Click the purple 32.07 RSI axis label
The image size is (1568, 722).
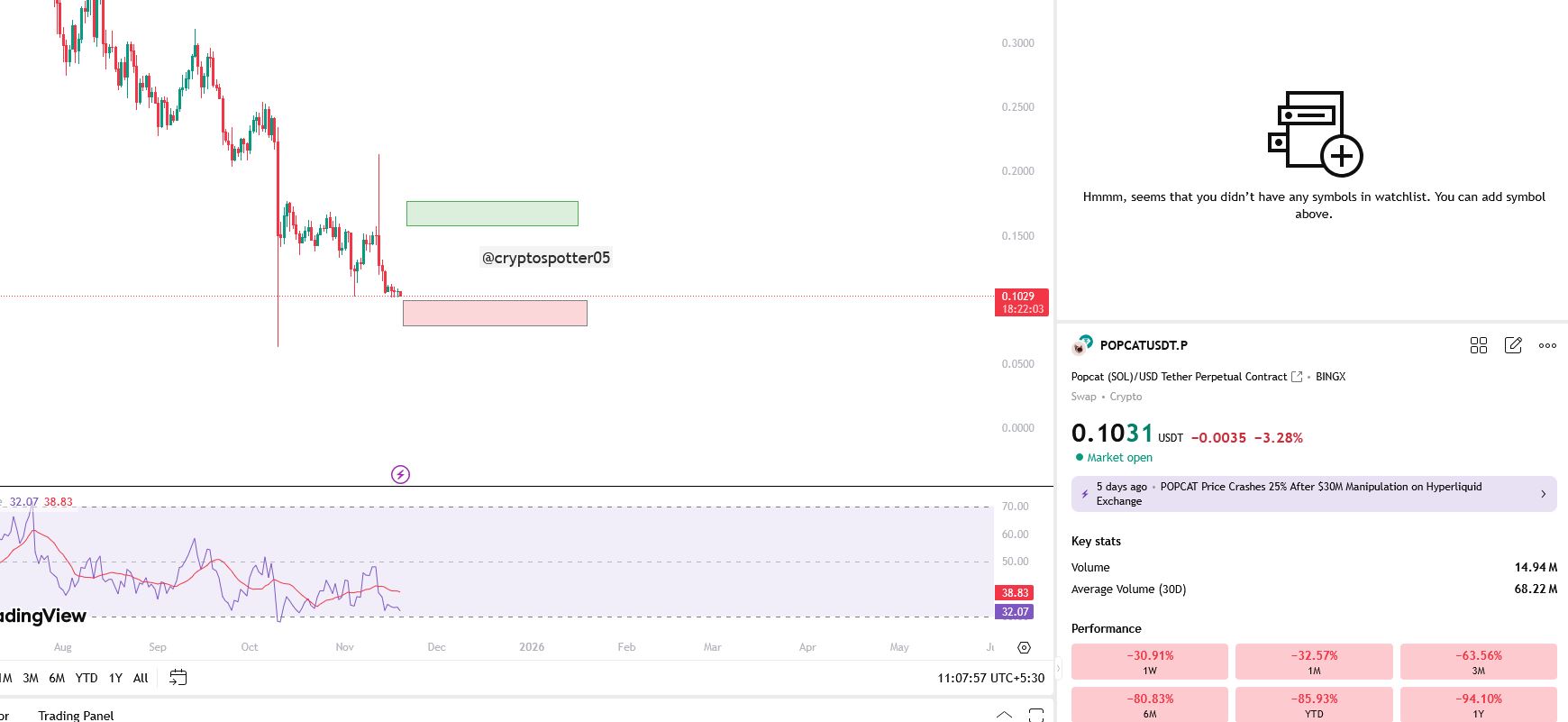1015,612
